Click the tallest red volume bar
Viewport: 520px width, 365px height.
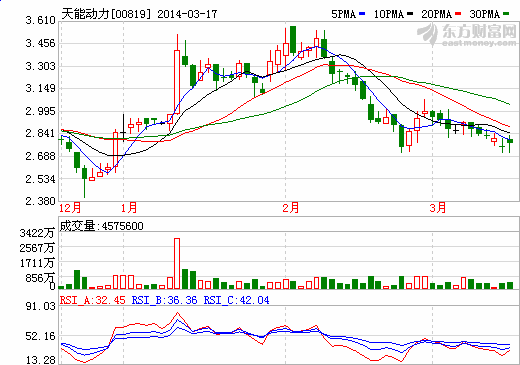click(177, 263)
